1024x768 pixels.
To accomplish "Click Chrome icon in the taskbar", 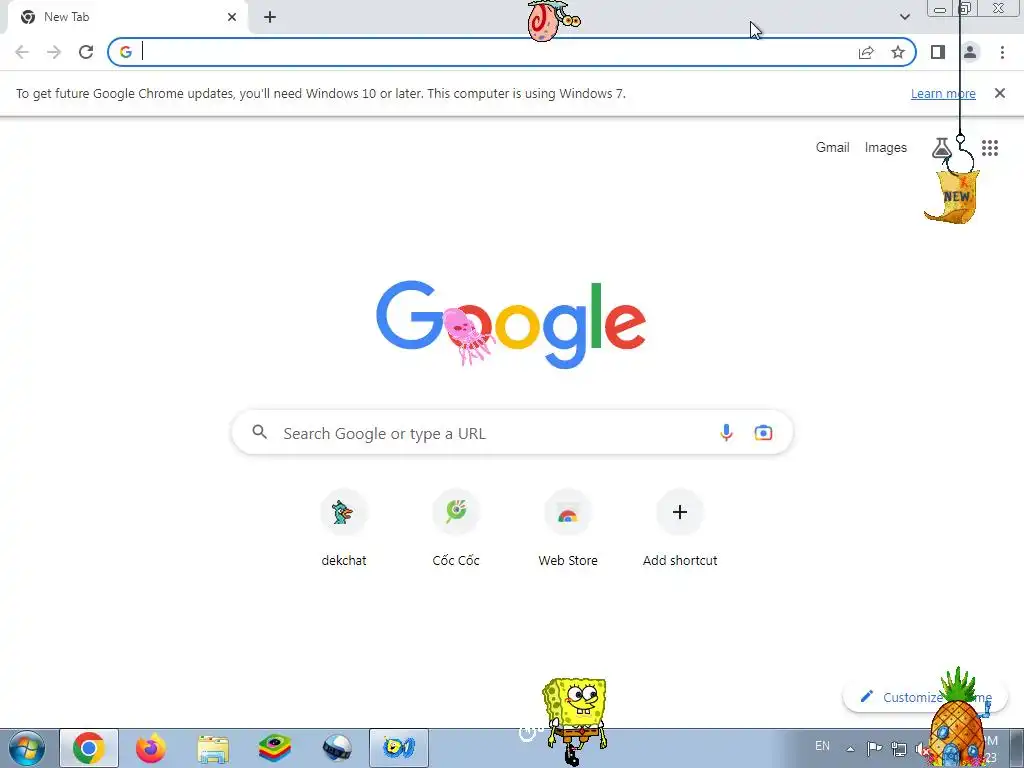I will 89,748.
